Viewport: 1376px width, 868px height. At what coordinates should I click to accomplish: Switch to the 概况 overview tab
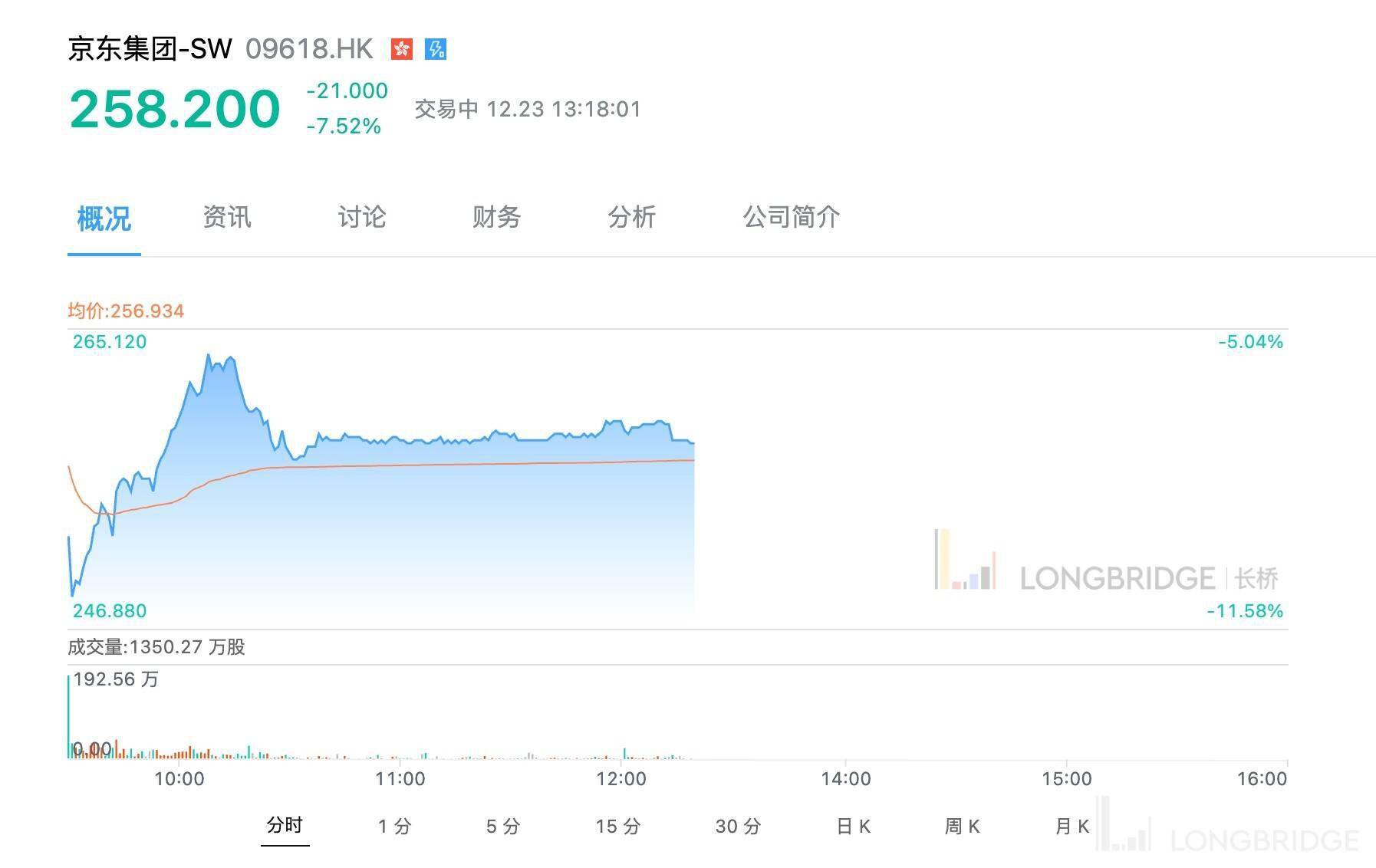click(x=104, y=219)
